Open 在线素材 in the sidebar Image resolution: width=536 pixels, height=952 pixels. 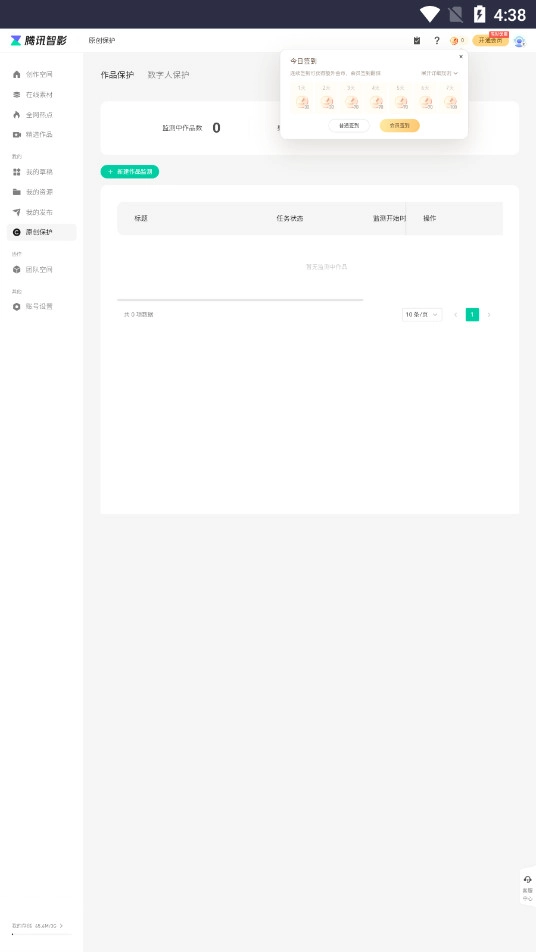[x=33, y=95]
